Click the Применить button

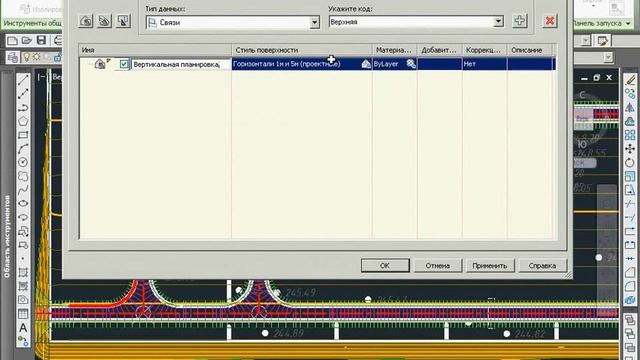tap(490, 265)
